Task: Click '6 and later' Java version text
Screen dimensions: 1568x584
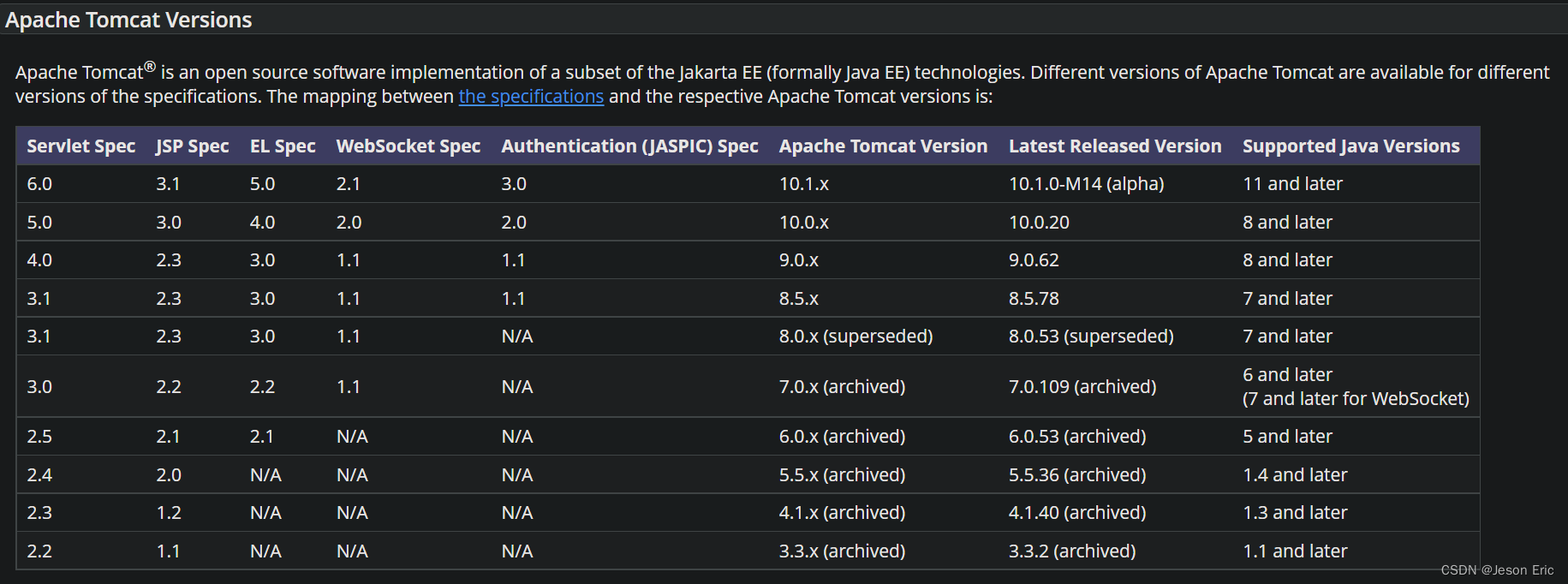Action: (1288, 375)
